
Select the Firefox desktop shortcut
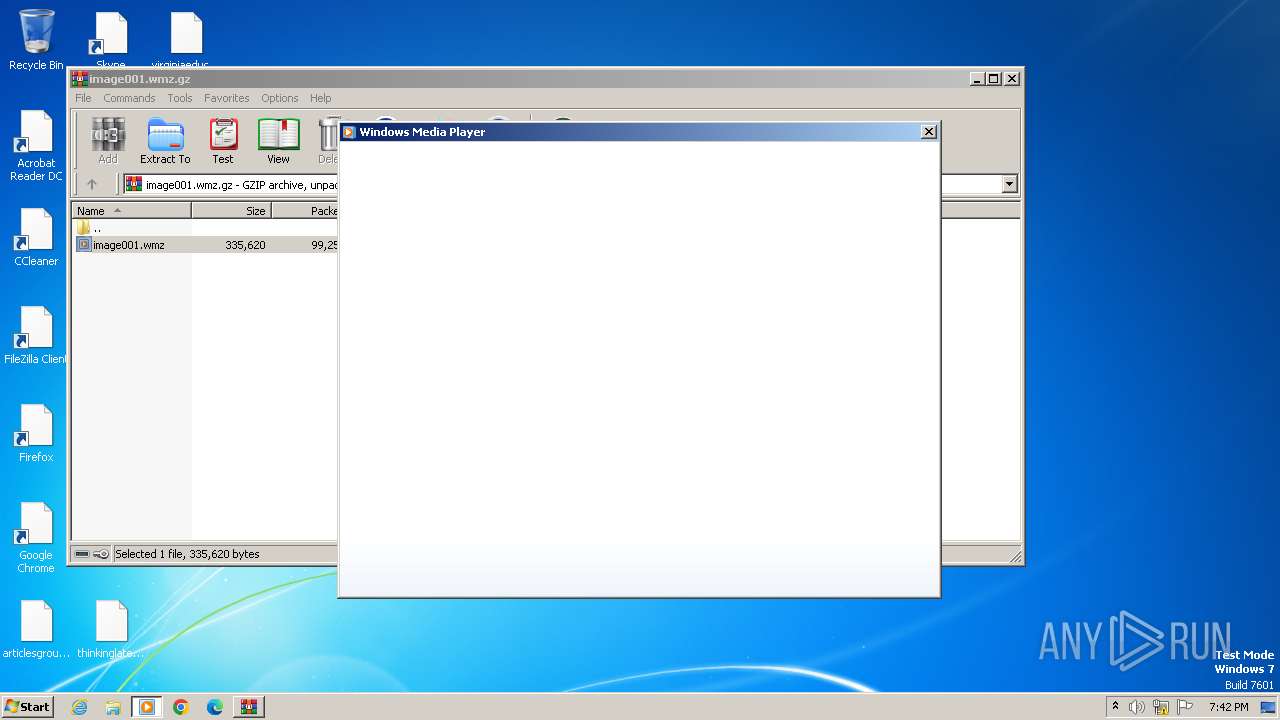pos(36,434)
